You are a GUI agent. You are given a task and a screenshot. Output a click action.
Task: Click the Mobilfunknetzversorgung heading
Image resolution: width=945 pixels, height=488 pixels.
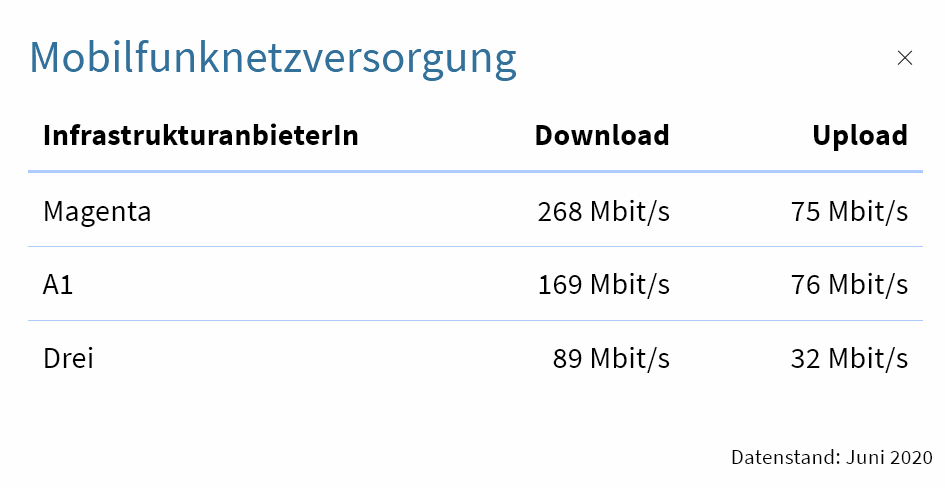[x=273, y=58]
